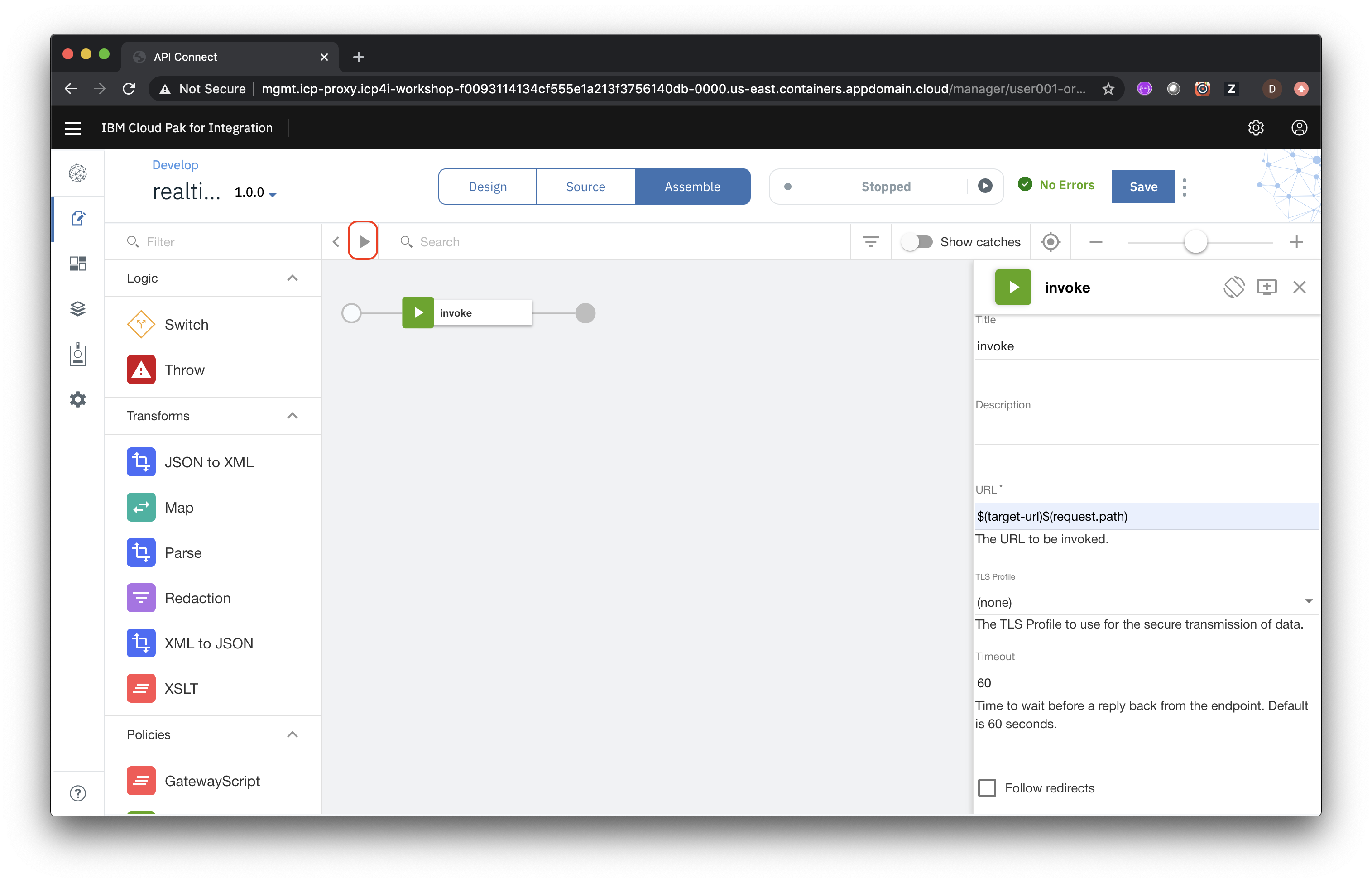Click the Save button

[x=1143, y=187]
